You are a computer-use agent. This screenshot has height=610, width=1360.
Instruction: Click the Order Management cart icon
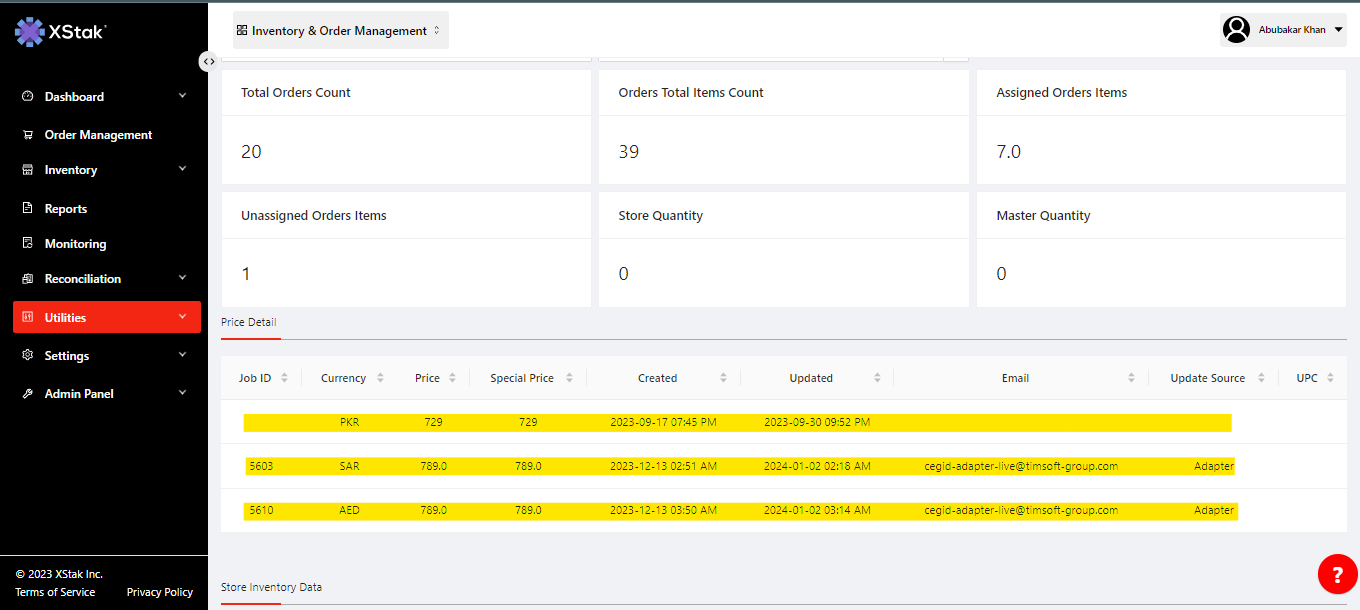[28, 135]
